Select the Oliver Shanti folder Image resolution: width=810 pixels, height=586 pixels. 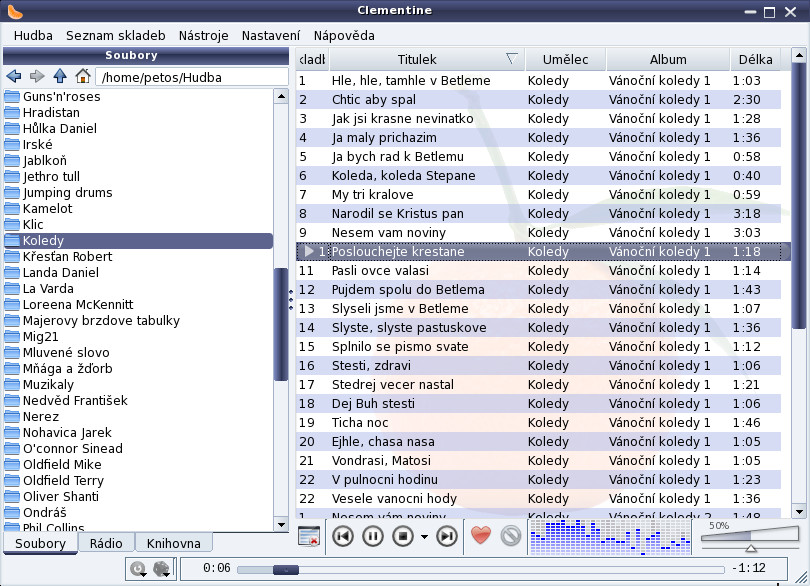click(138, 496)
